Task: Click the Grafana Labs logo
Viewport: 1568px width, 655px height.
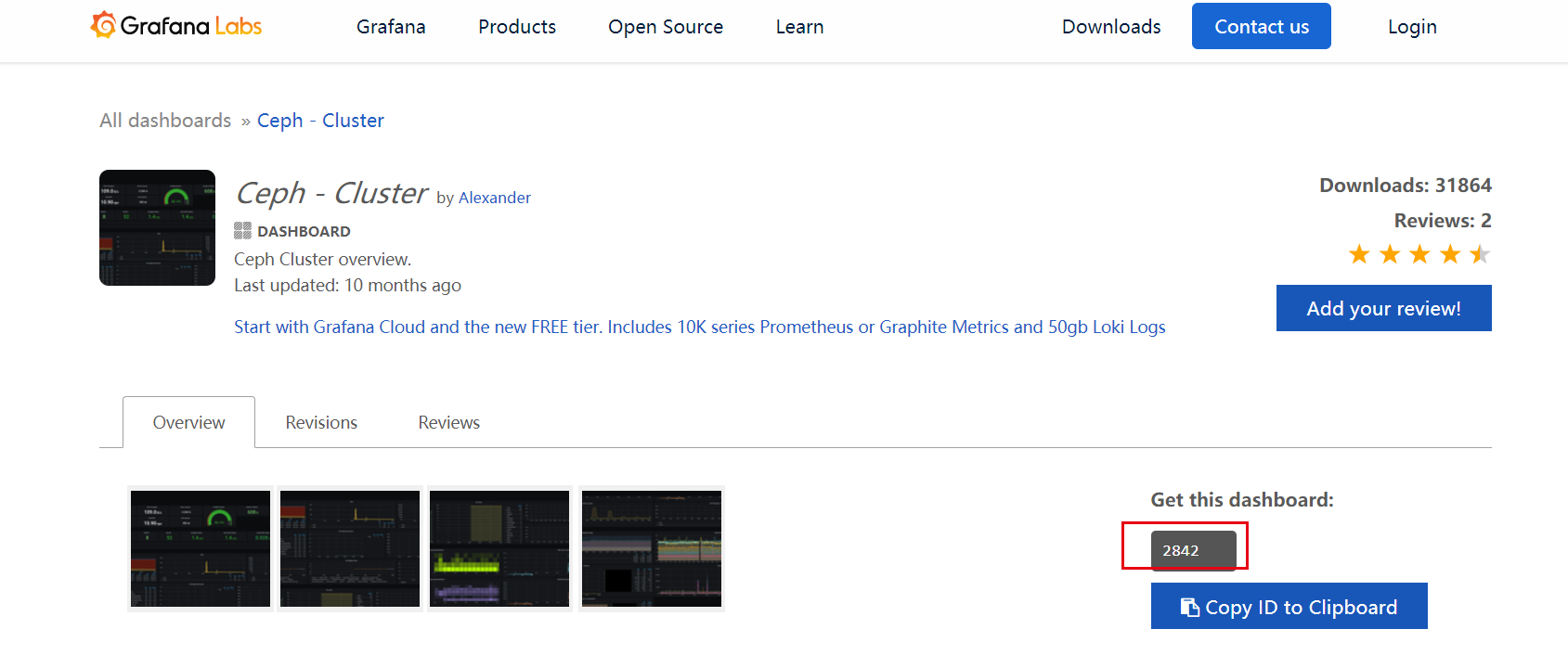Action: (x=176, y=26)
